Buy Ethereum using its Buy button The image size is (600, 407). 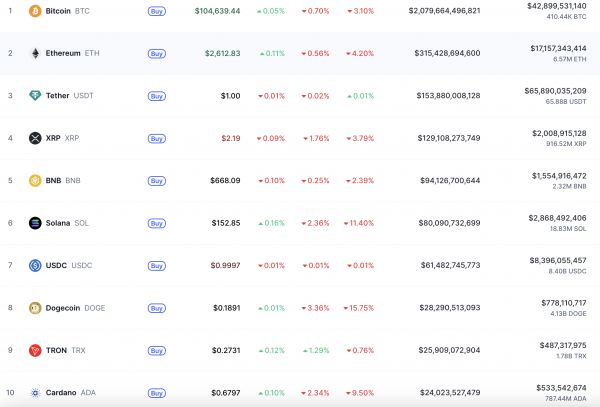157,54
